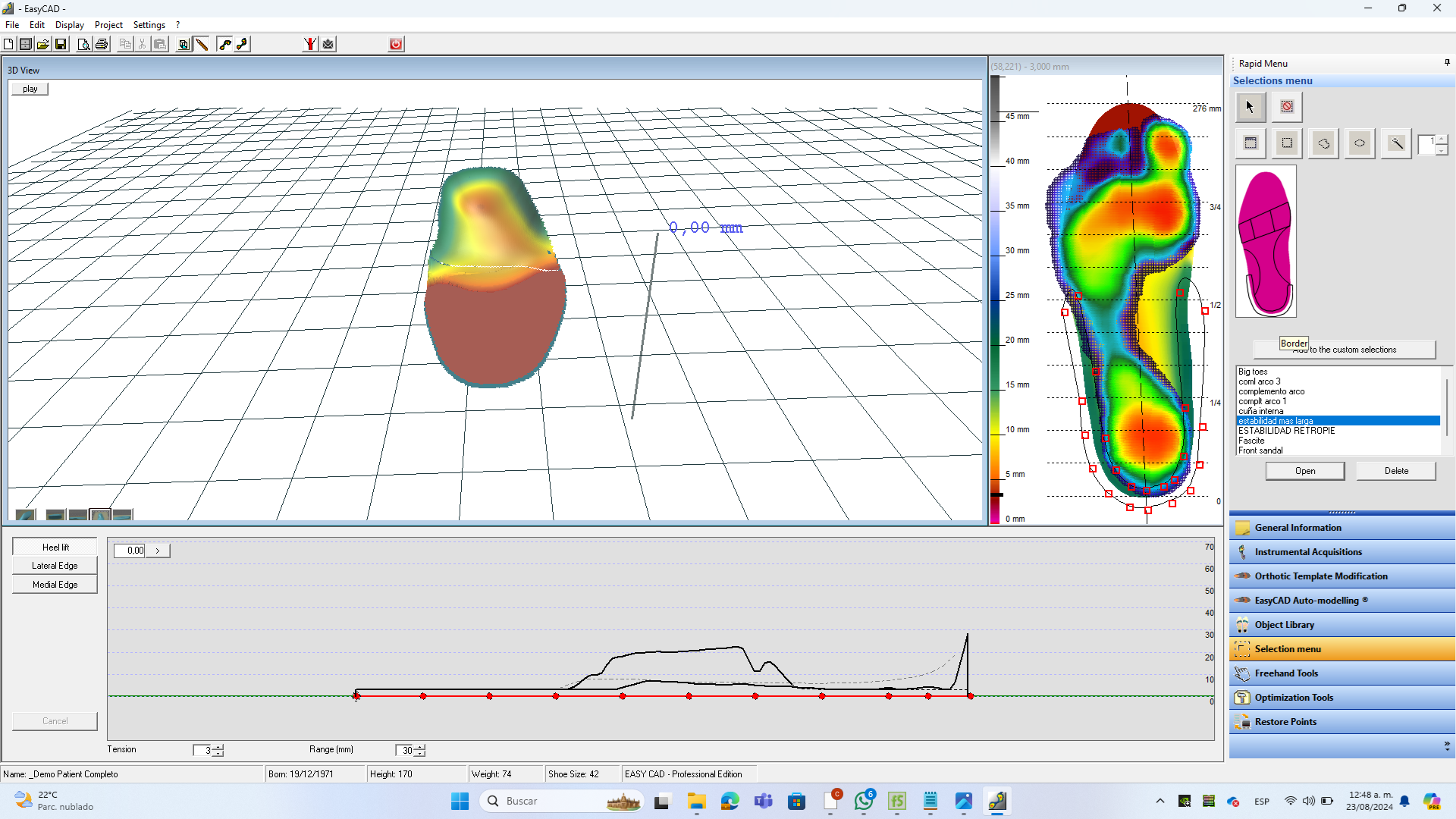
Task: Select the magic wand selection tool
Action: tap(1396, 143)
